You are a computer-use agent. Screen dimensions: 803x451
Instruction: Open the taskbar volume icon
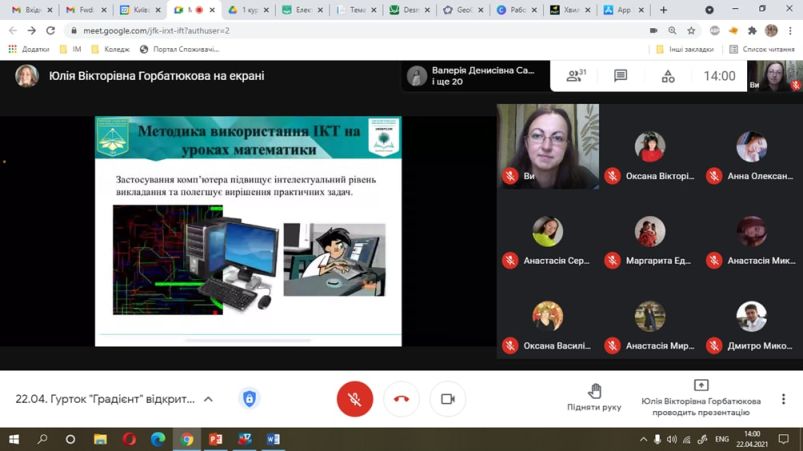pos(672,439)
